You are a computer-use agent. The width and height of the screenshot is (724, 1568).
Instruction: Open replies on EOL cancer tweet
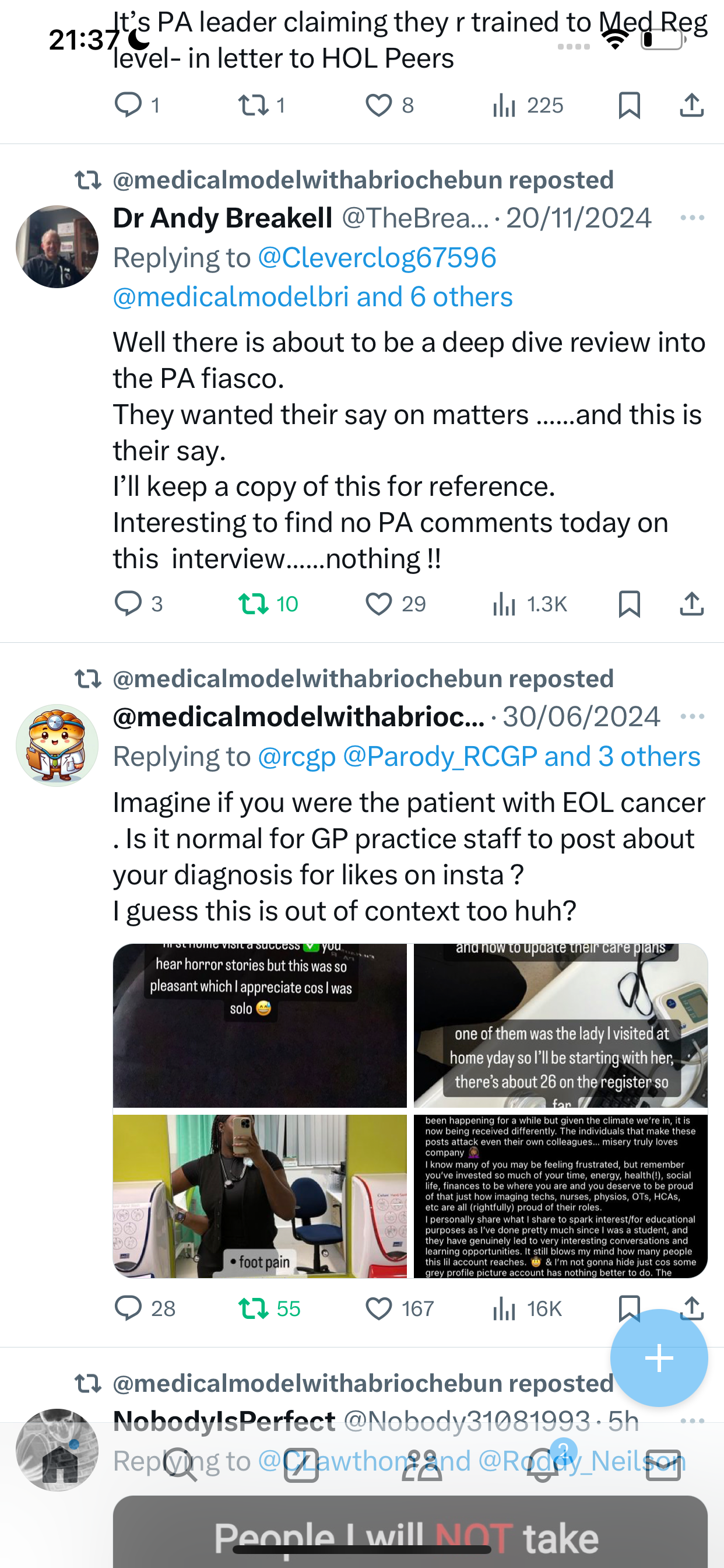tap(128, 1308)
